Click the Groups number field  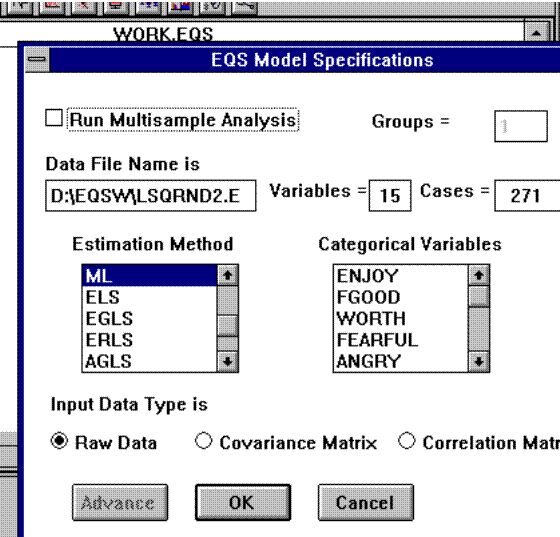pyautogui.click(x=521, y=126)
